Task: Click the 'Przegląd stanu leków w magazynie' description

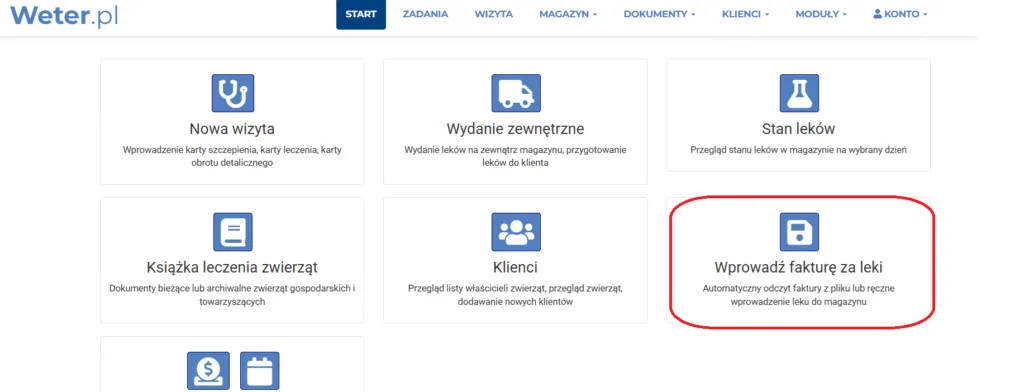Action: pyautogui.click(x=798, y=150)
